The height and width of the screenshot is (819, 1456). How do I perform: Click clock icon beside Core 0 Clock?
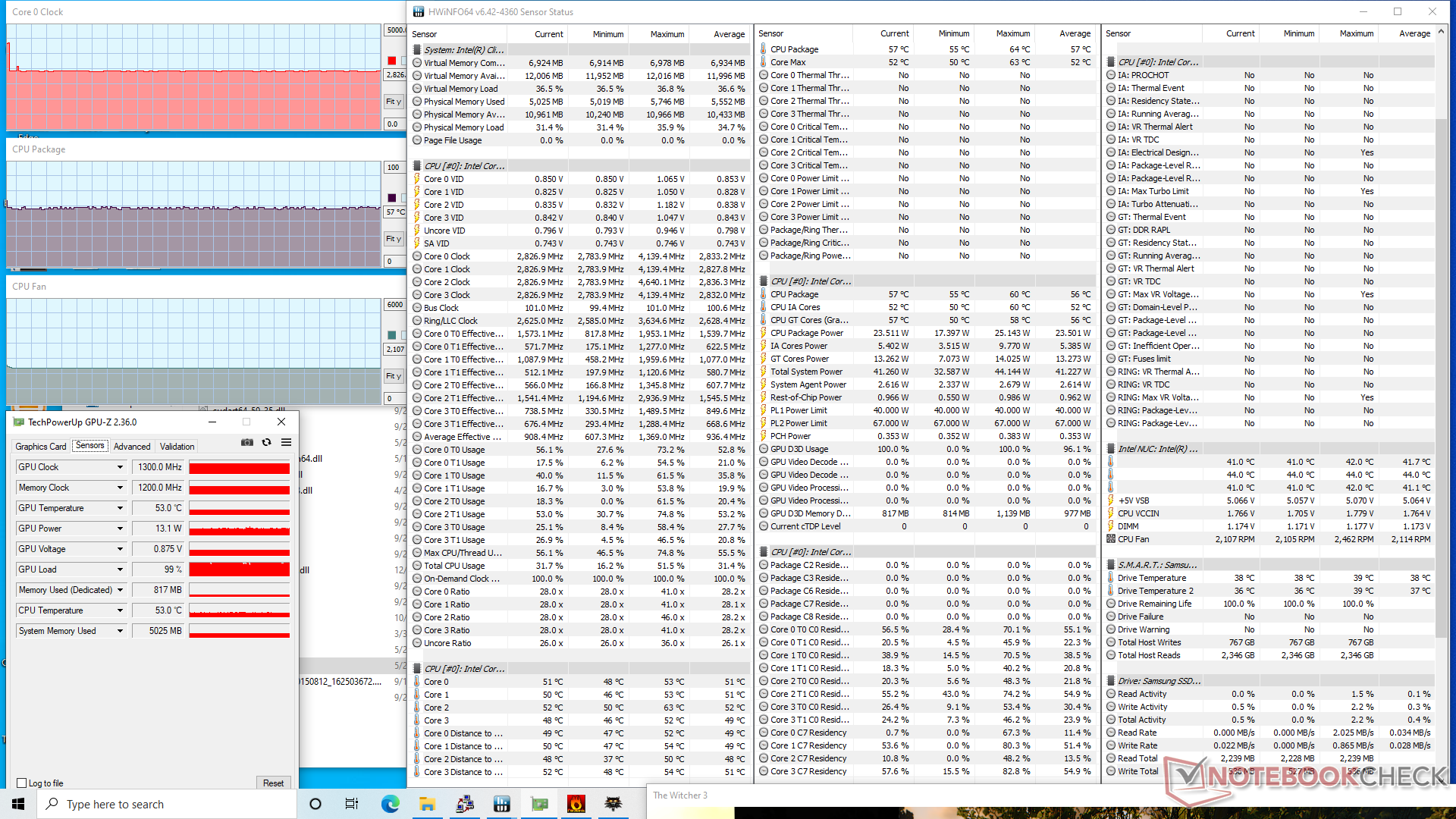(417, 256)
